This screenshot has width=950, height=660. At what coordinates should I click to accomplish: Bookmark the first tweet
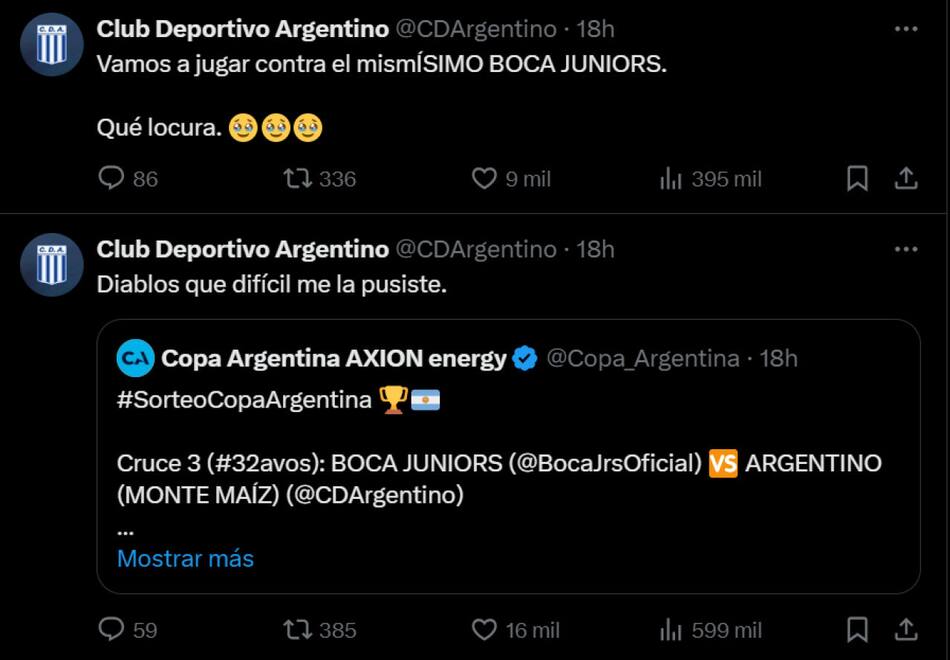click(858, 177)
